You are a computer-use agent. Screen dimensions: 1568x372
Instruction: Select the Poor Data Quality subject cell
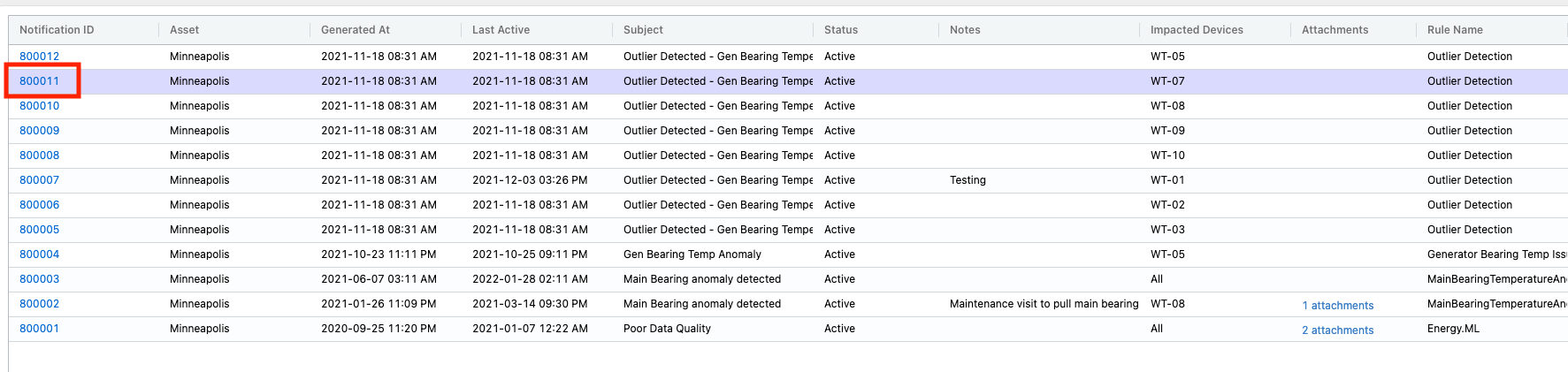tap(667, 329)
